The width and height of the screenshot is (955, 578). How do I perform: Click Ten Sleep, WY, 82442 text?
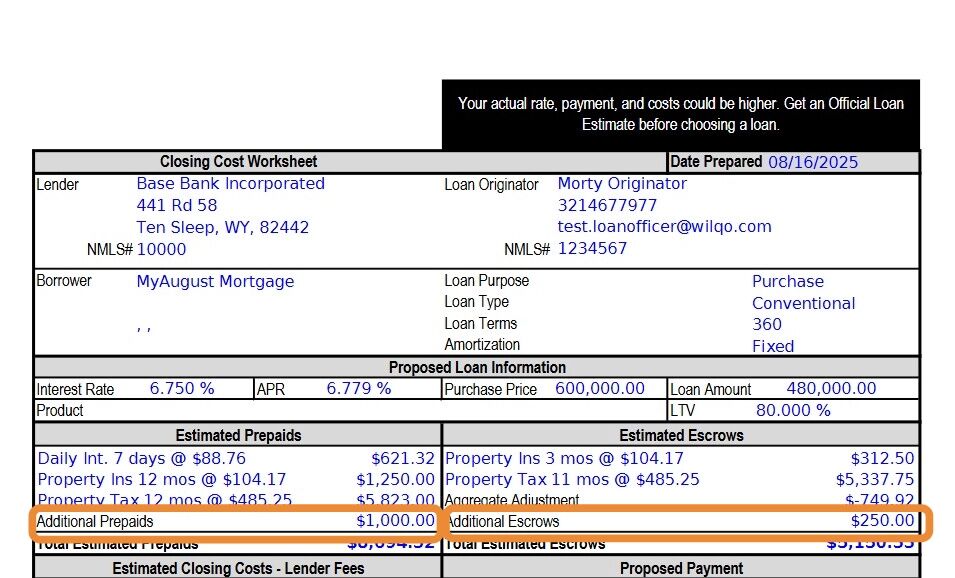222,227
